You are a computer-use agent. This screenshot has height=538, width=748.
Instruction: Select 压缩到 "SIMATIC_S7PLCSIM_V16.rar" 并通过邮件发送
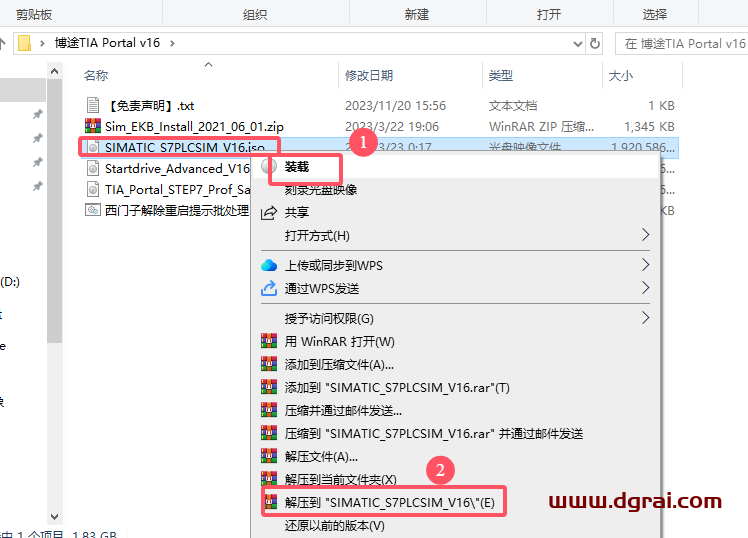[434, 434]
